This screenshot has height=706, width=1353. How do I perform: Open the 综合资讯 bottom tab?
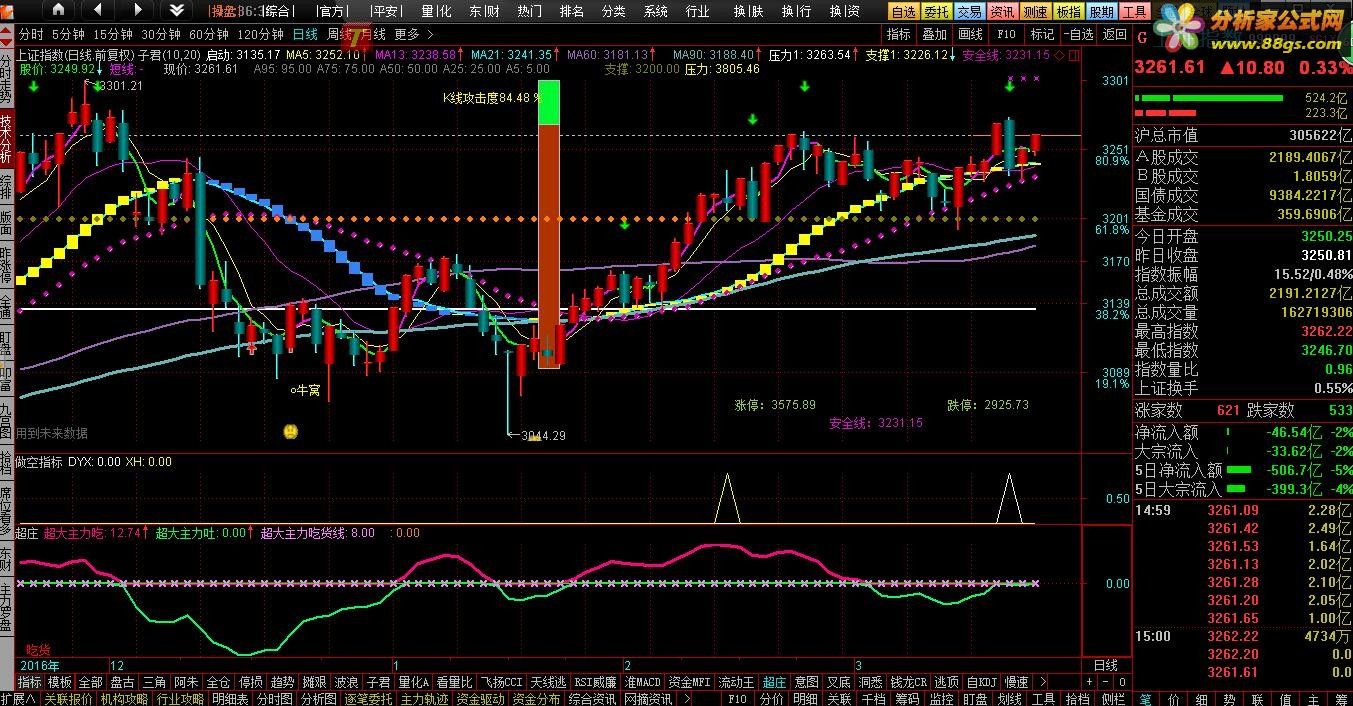pyautogui.click(x=592, y=699)
